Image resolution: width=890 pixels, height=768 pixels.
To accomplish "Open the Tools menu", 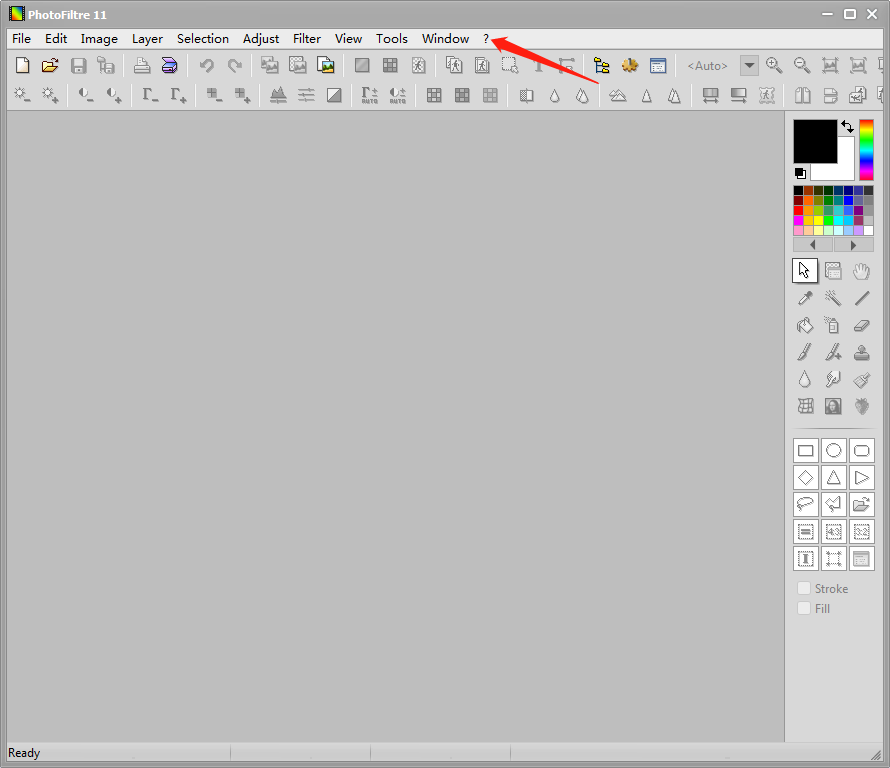I will [392, 39].
